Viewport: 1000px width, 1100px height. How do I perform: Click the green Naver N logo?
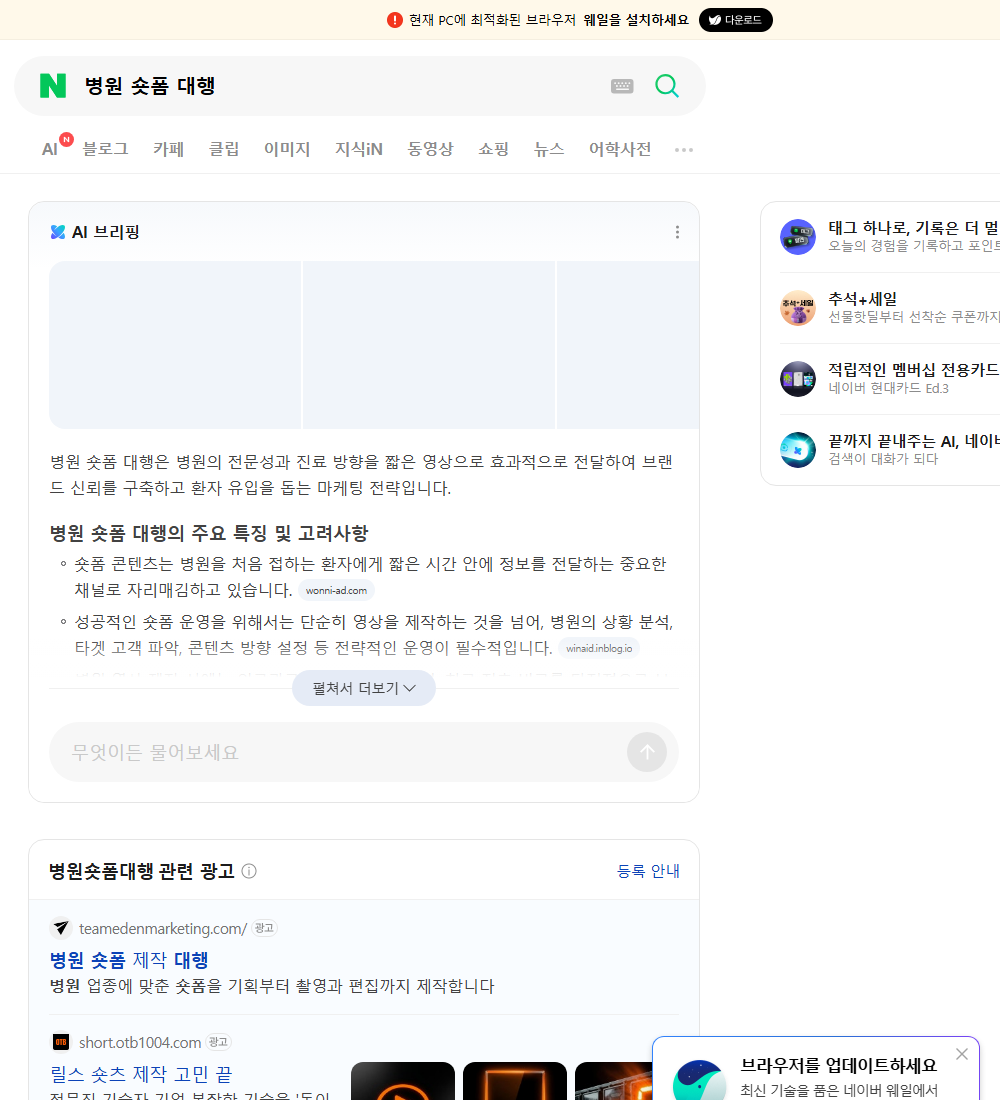coord(53,86)
